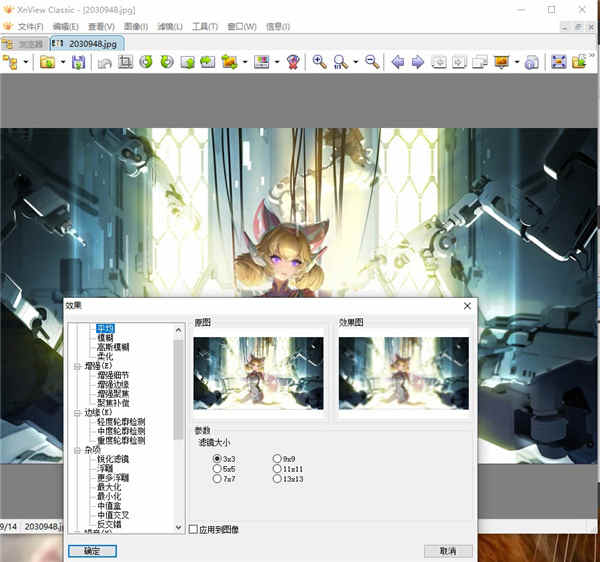This screenshot has height=562, width=600.
Task: Select the crop tool icon
Action: [x=125, y=62]
